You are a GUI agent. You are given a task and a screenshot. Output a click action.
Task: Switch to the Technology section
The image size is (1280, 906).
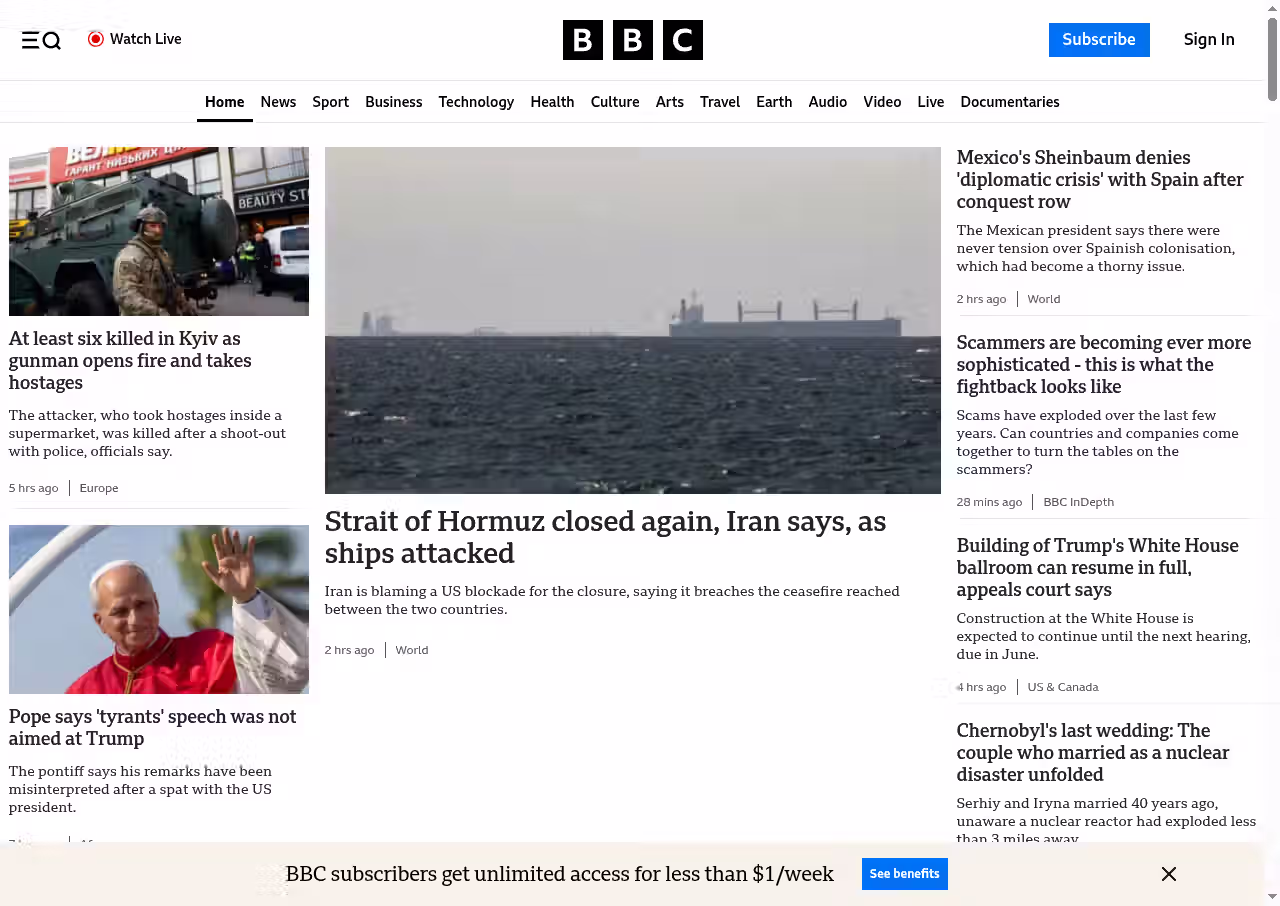(x=476, y=102)
